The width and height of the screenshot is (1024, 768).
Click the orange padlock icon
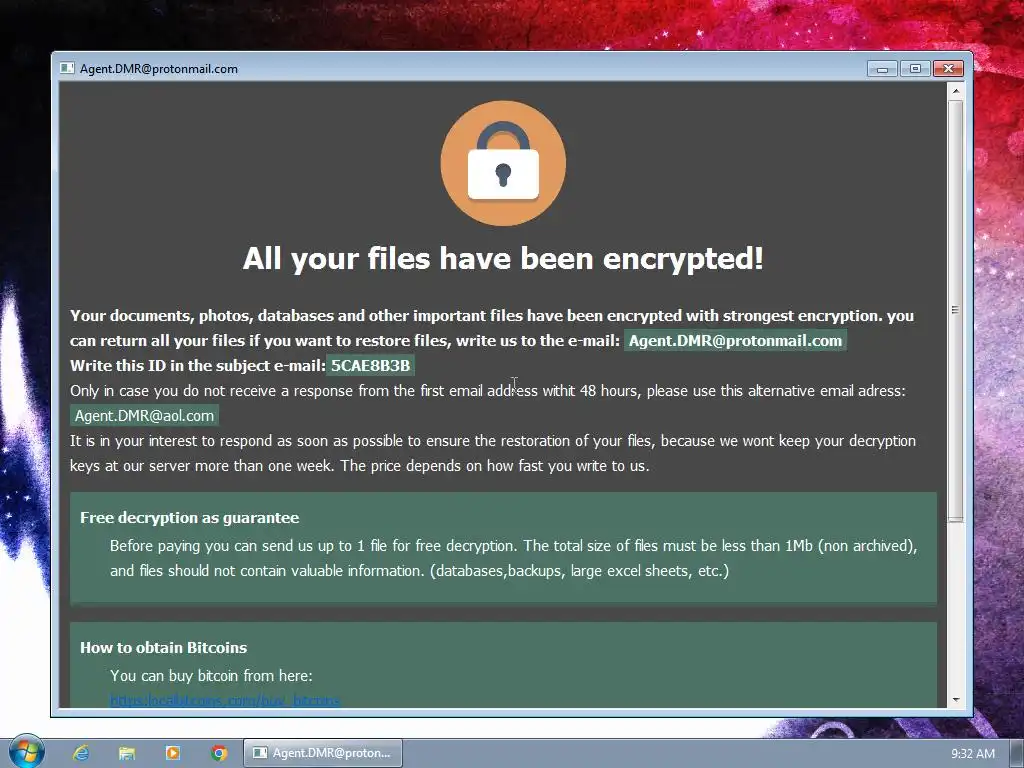pyautogui.click(x=503, y=163)
